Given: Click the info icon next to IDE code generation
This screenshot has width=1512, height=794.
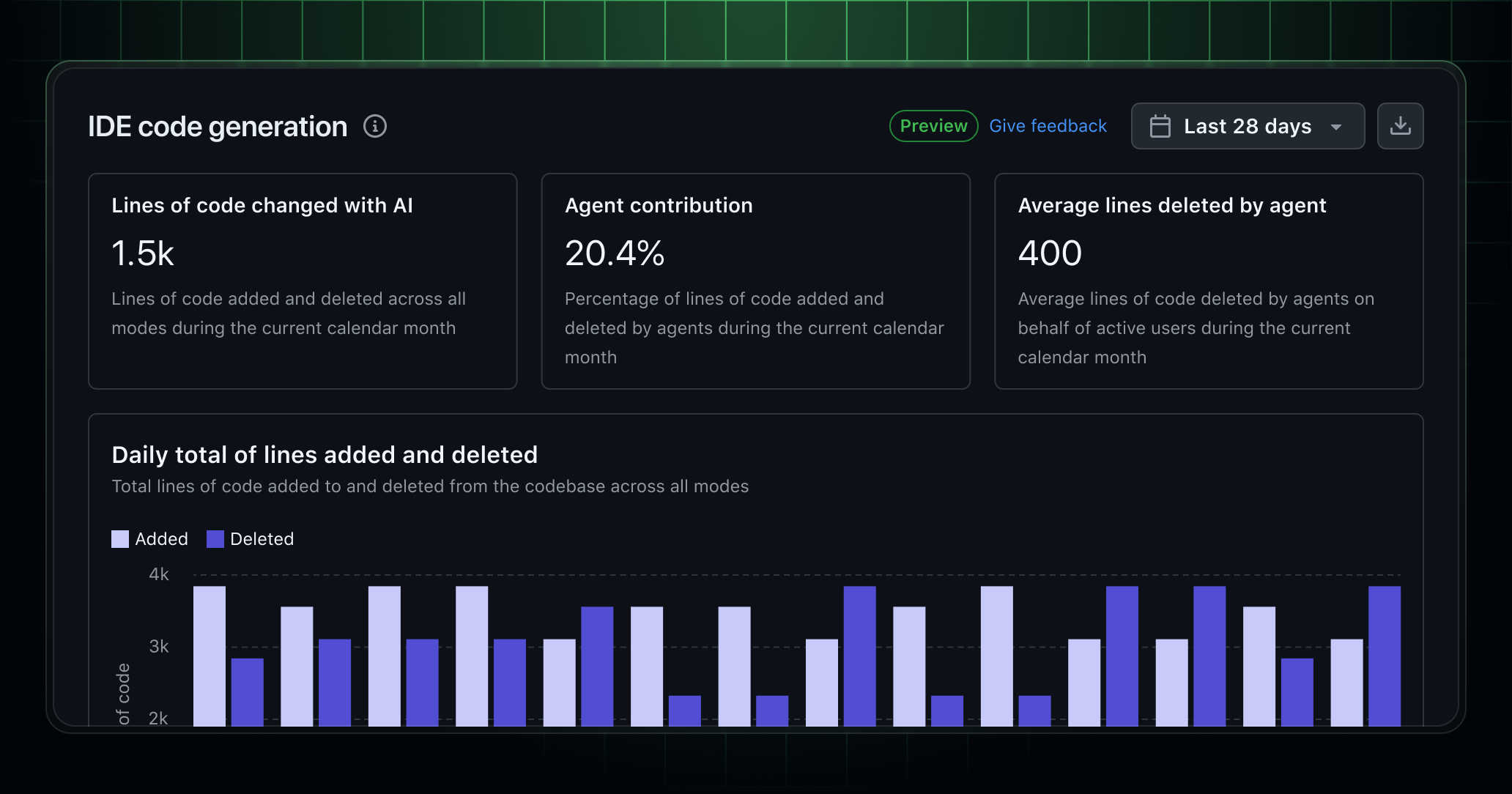Looking at the screenshot, I should (375, 126).
